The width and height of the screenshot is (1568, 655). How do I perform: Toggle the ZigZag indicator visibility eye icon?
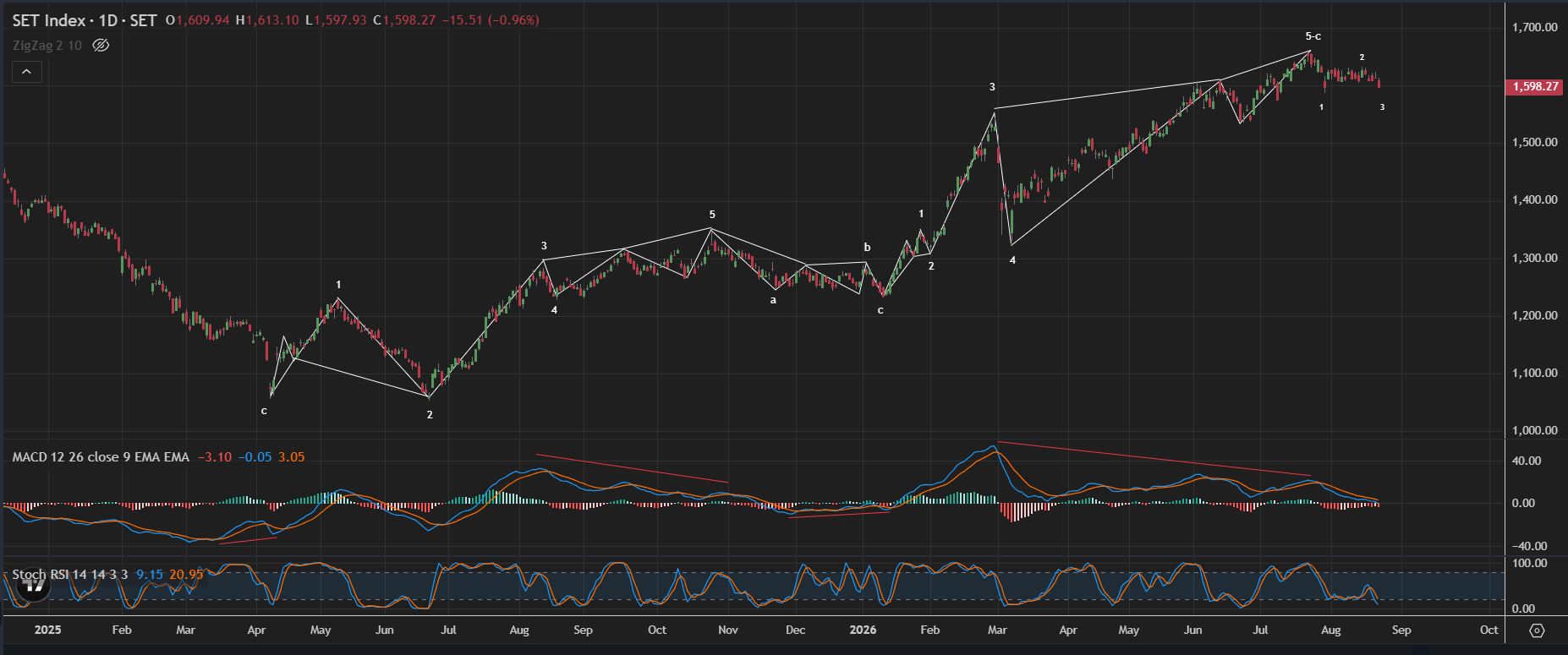tap(101, 46)
